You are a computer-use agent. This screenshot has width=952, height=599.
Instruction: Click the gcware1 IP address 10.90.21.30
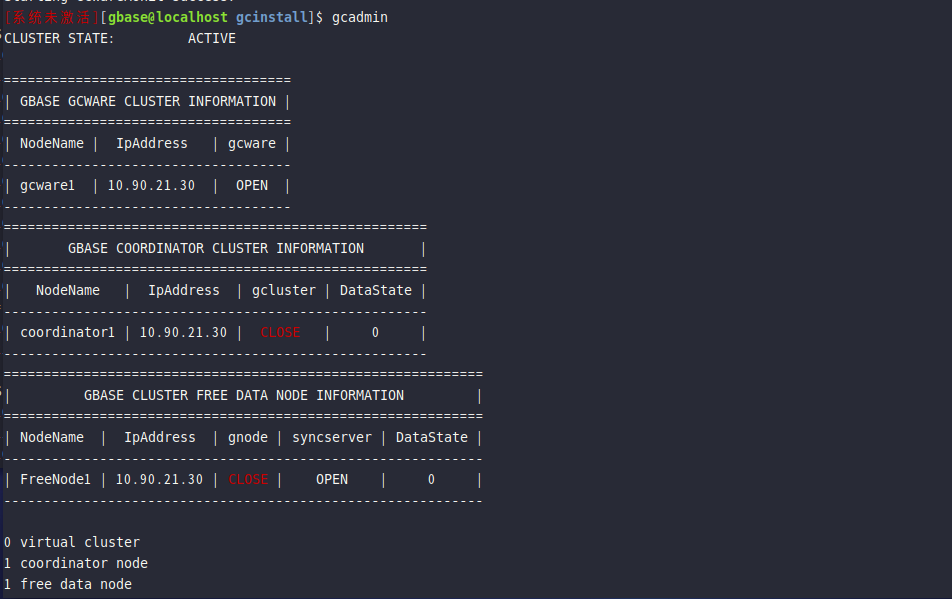[x=151, y=185]
